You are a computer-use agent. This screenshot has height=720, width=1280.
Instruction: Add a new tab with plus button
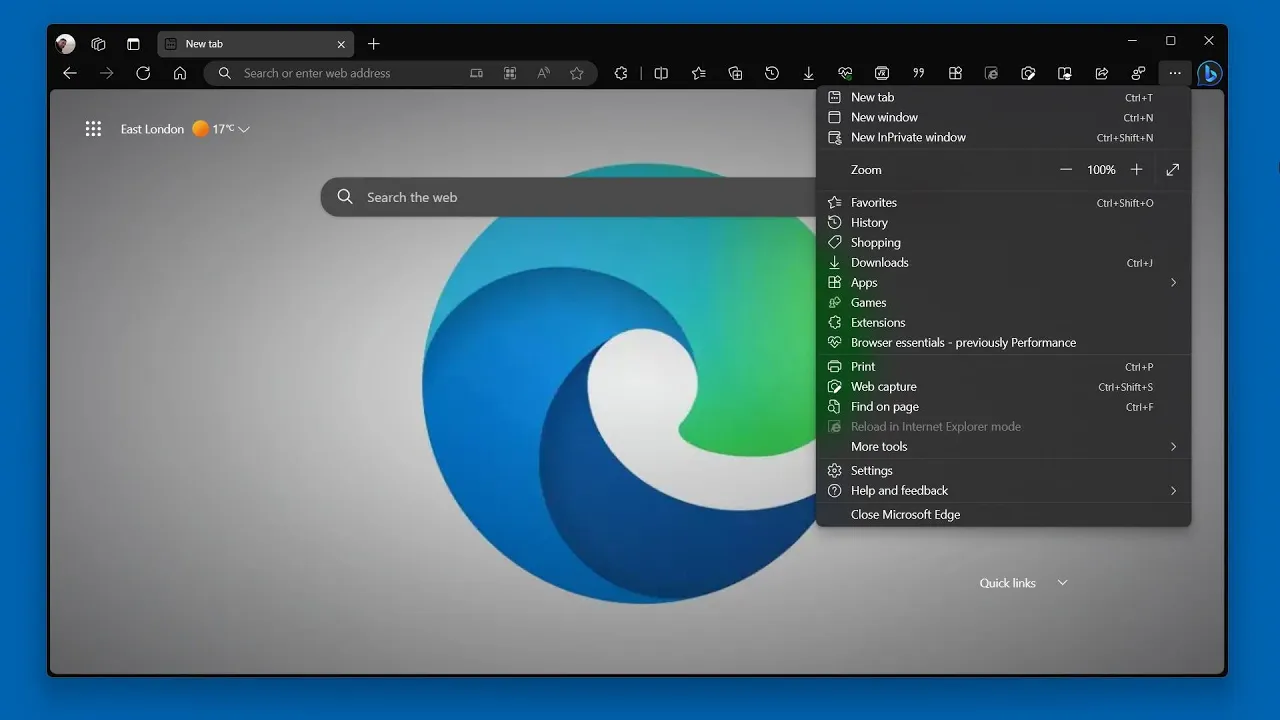tap(374, 44)
